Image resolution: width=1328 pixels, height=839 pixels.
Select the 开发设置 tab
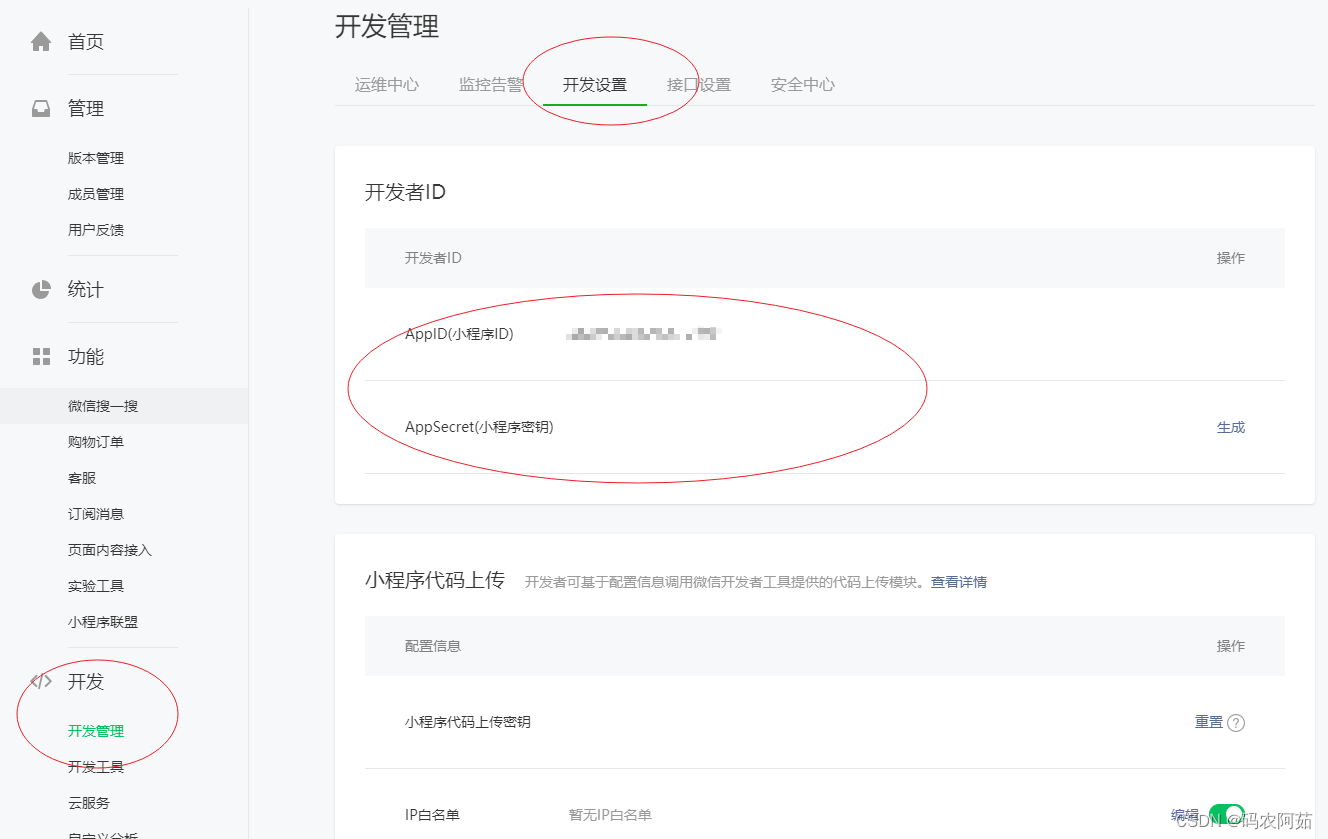[595, 85]
